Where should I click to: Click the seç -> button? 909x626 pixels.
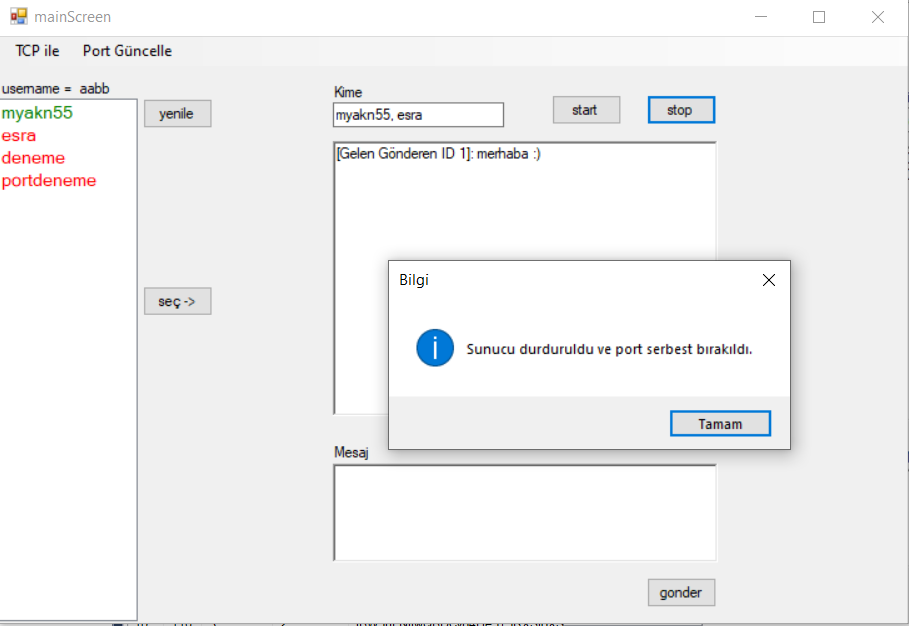tap(177, 302)
